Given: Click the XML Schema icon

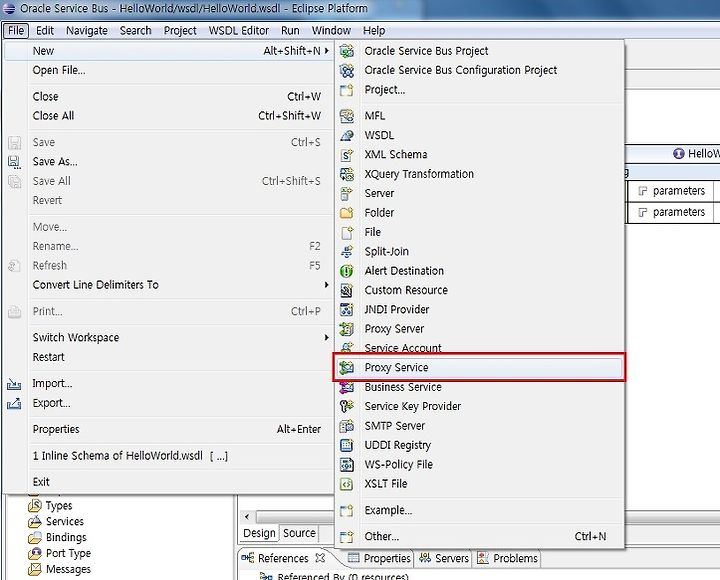Looking at the screenshot, I should coord(347,155).
